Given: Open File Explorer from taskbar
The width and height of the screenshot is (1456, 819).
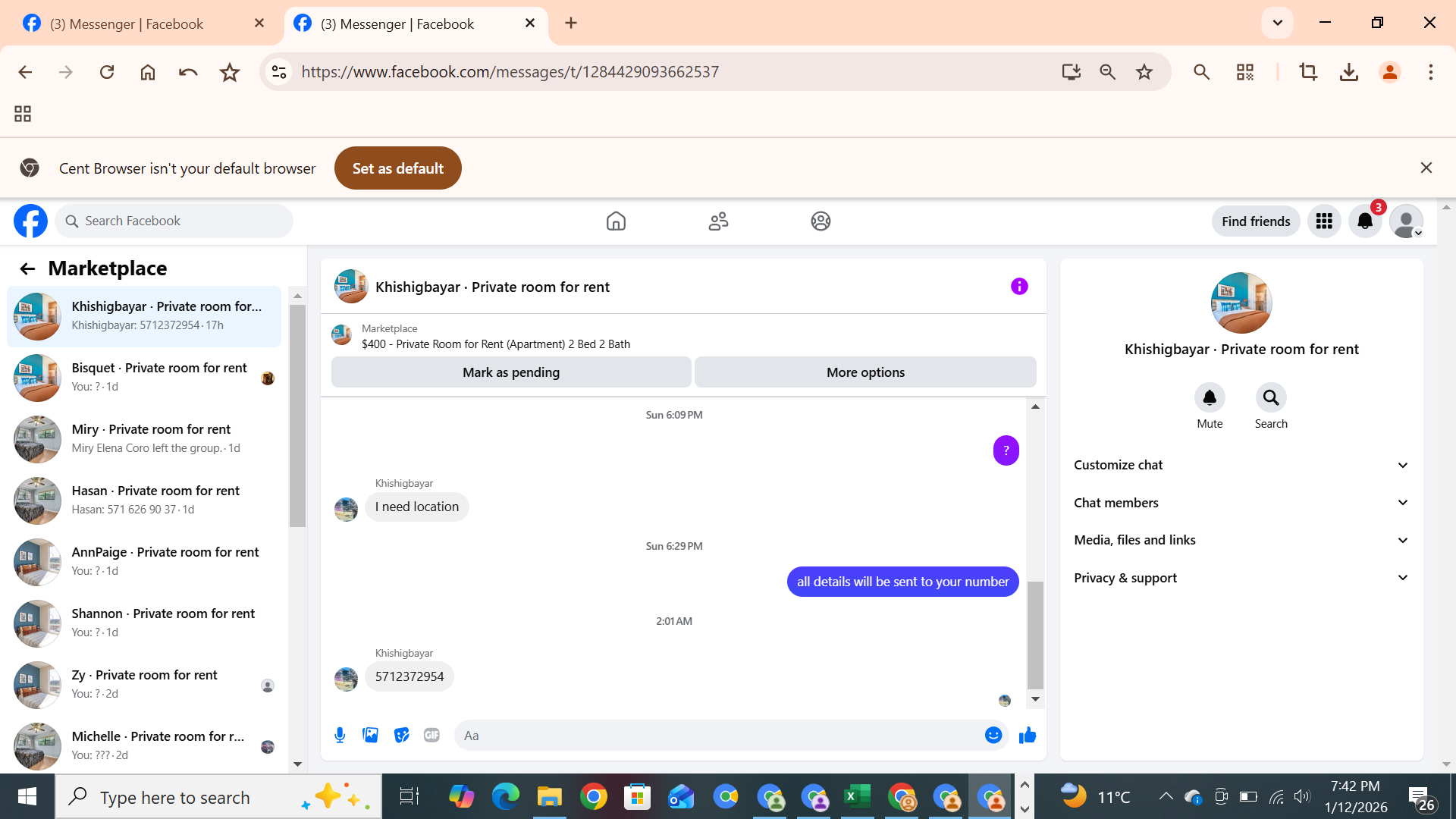Looking at the screenshot, I should point(549,797).
